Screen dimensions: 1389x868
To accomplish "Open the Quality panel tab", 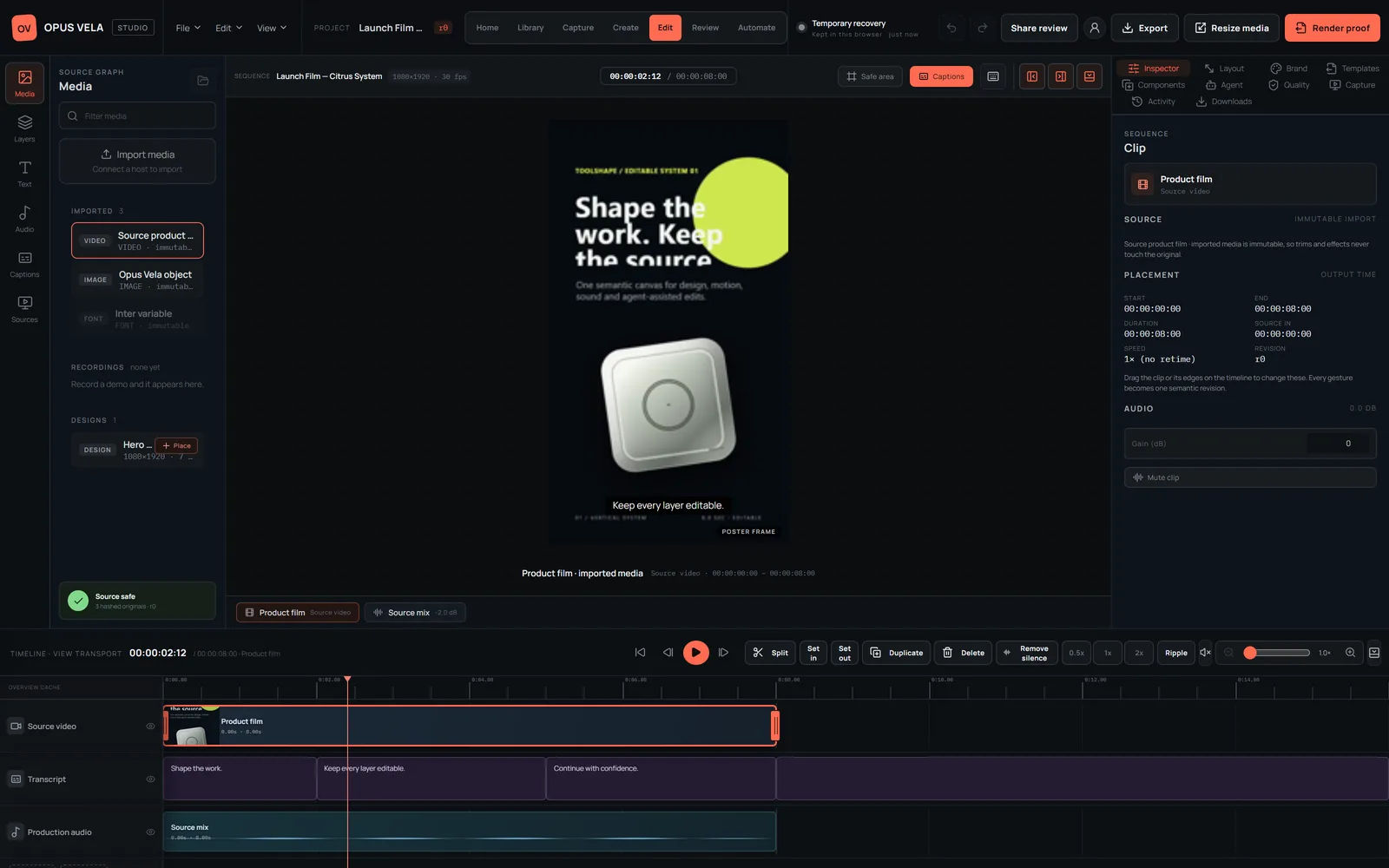I will (x=1289, y=85).
